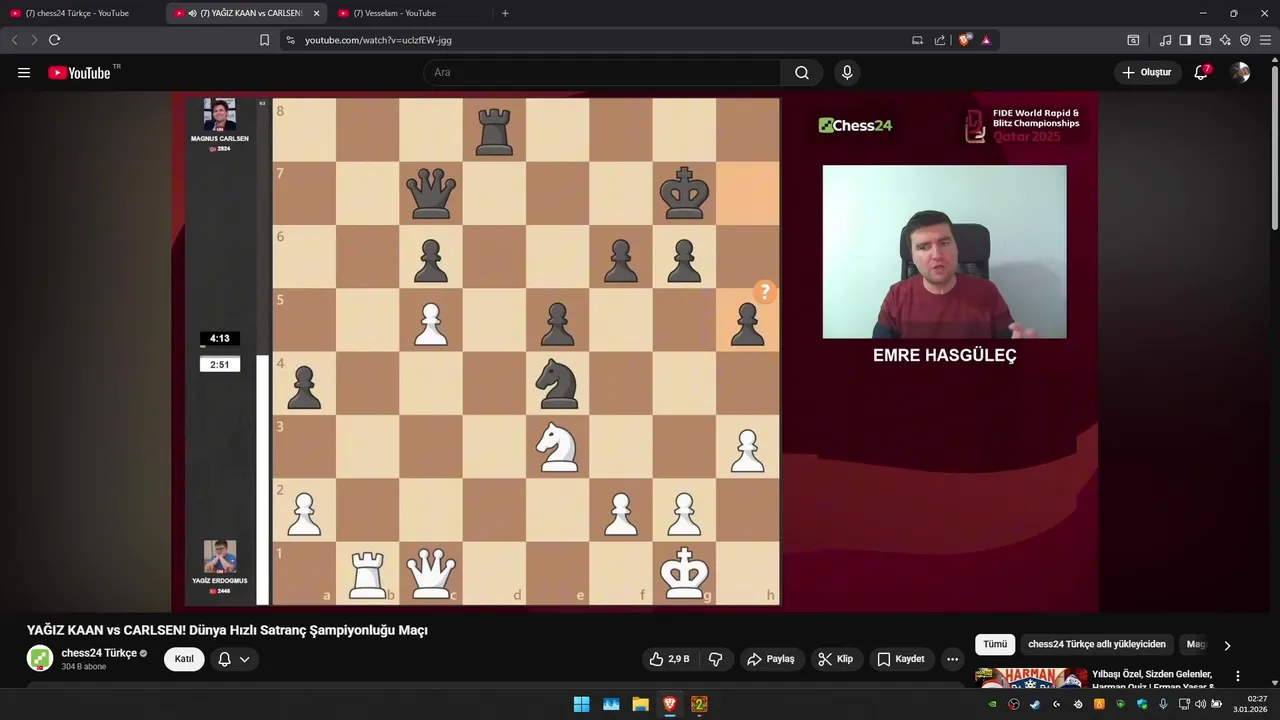The height and width of the screenshot is (720, 1280).
Task: Dislike the video with thumbs down
Action: [x=716, y=659]
